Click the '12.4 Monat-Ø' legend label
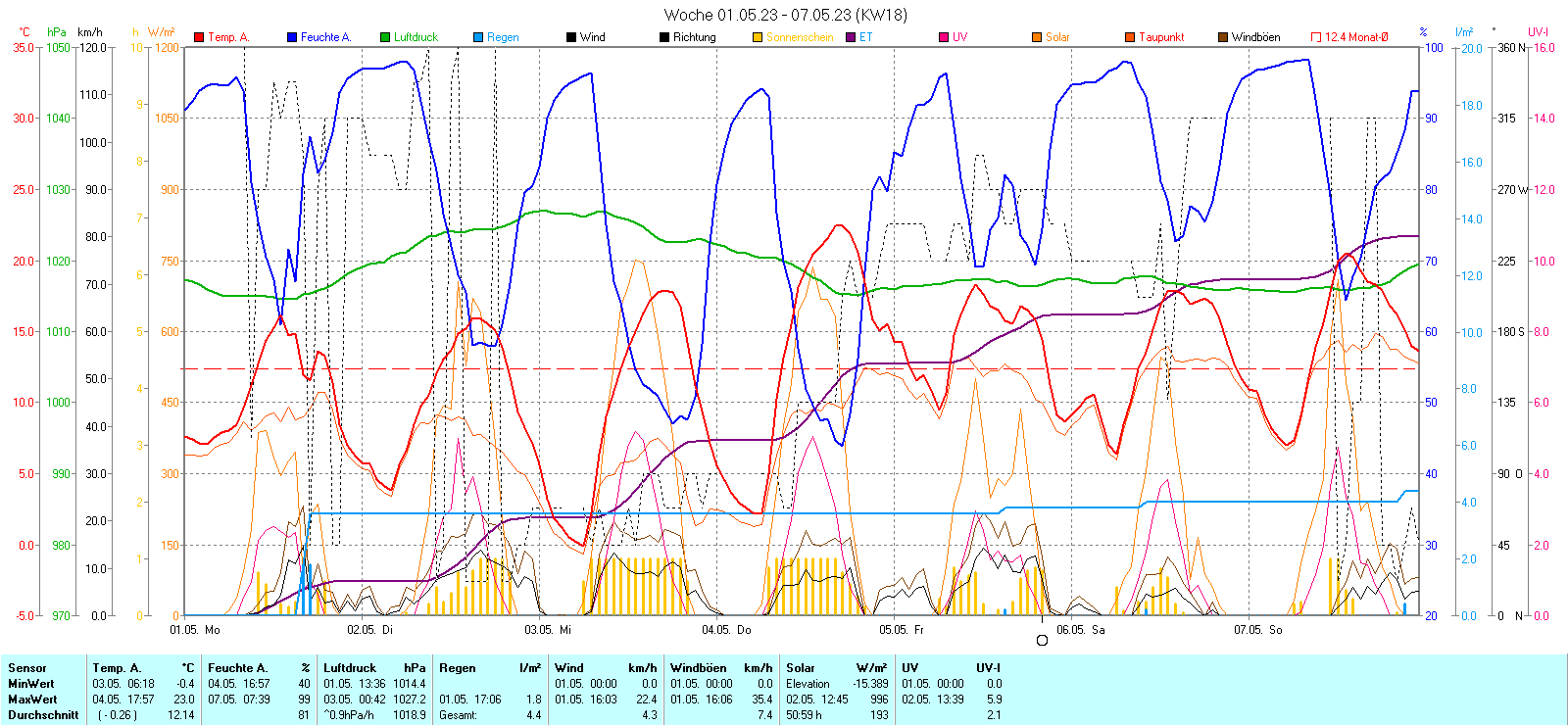1568x725 pixels. click(1356, 37)
